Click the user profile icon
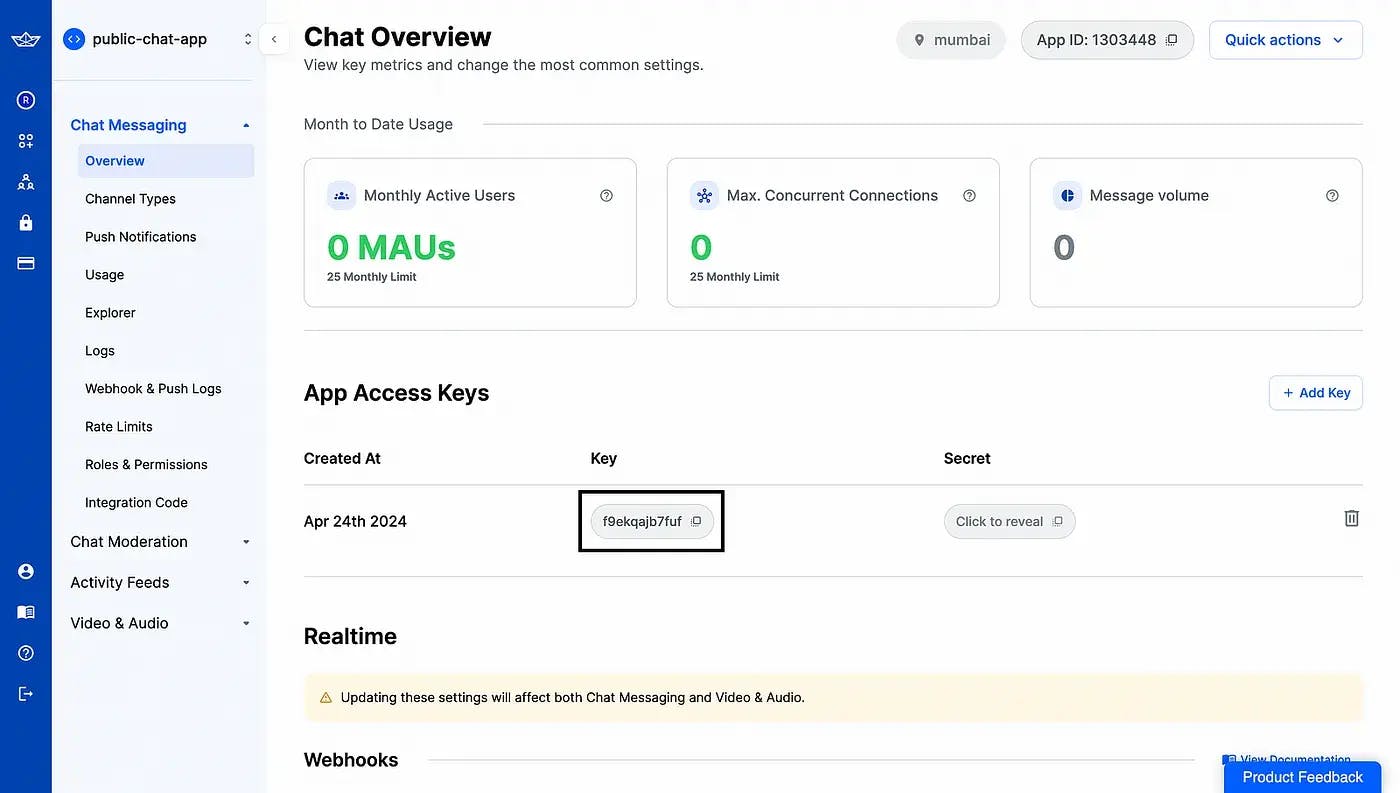This screenshot has width=1400, height=793. pos(26,571)
